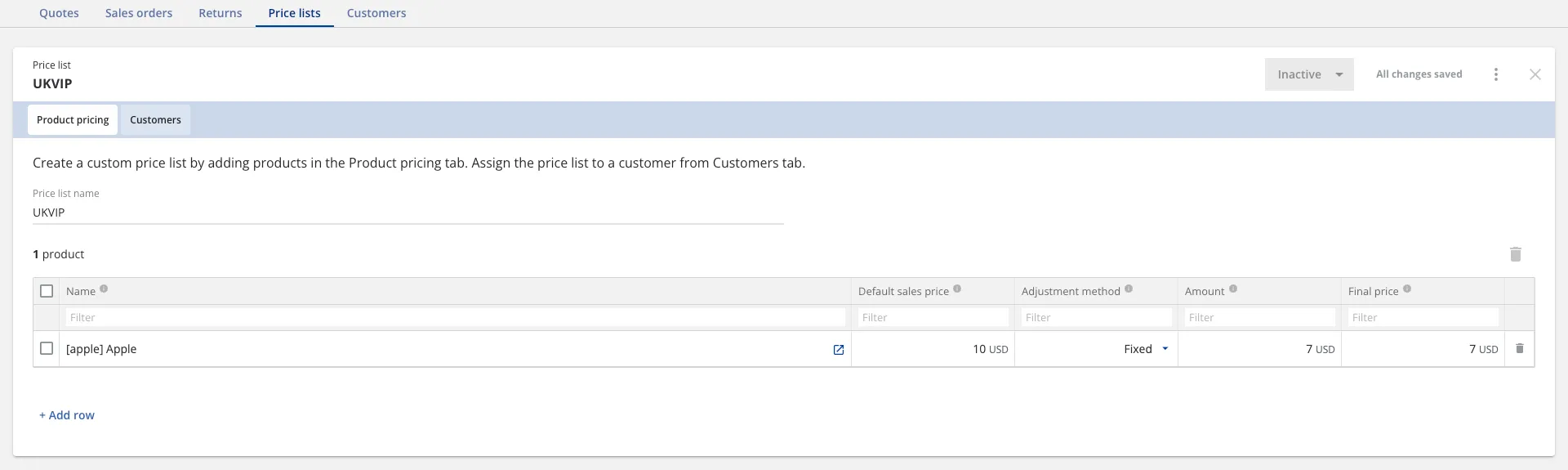Click the + Add row link
This screenshot has height=470, width=1568.
(x=67, y=415)
